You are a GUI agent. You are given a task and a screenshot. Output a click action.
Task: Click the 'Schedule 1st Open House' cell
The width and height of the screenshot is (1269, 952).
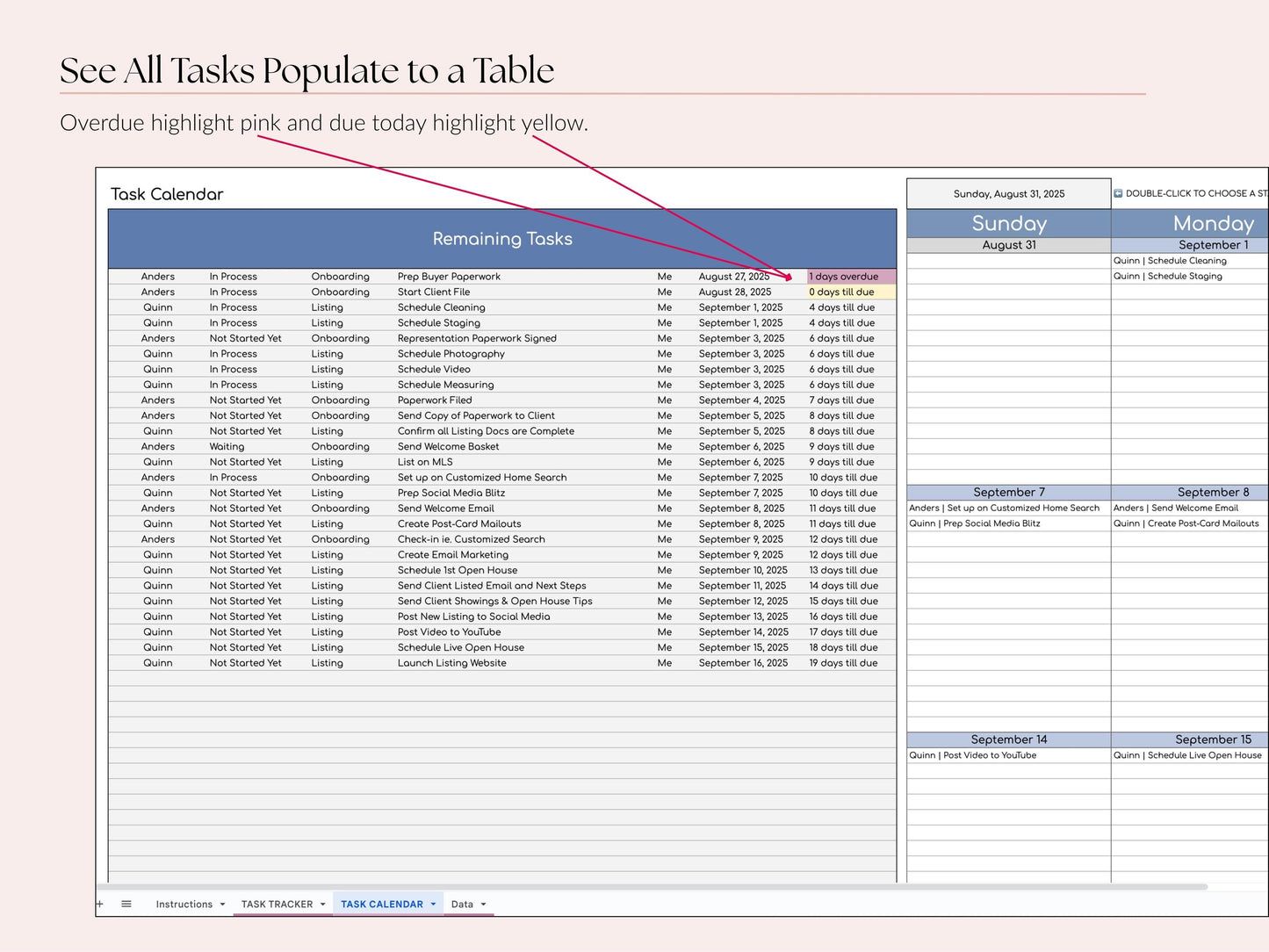pos(458,570)
